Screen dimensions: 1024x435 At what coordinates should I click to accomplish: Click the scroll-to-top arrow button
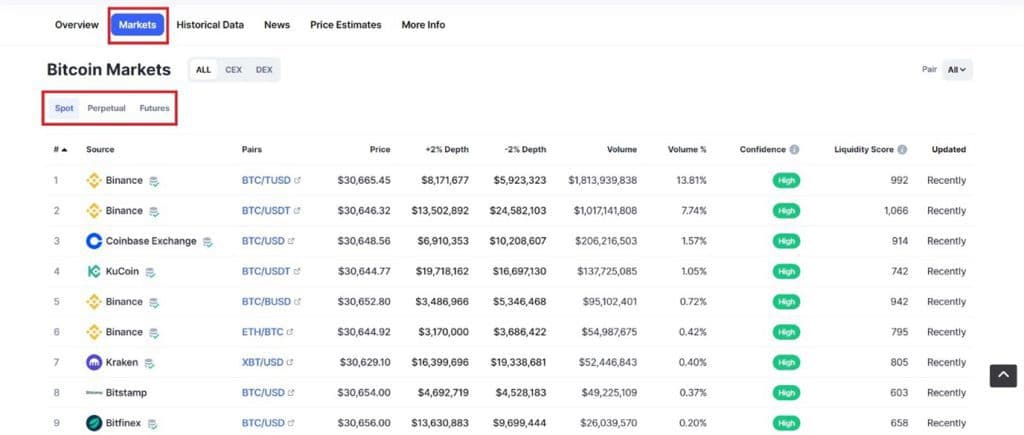coord(1003,375)
